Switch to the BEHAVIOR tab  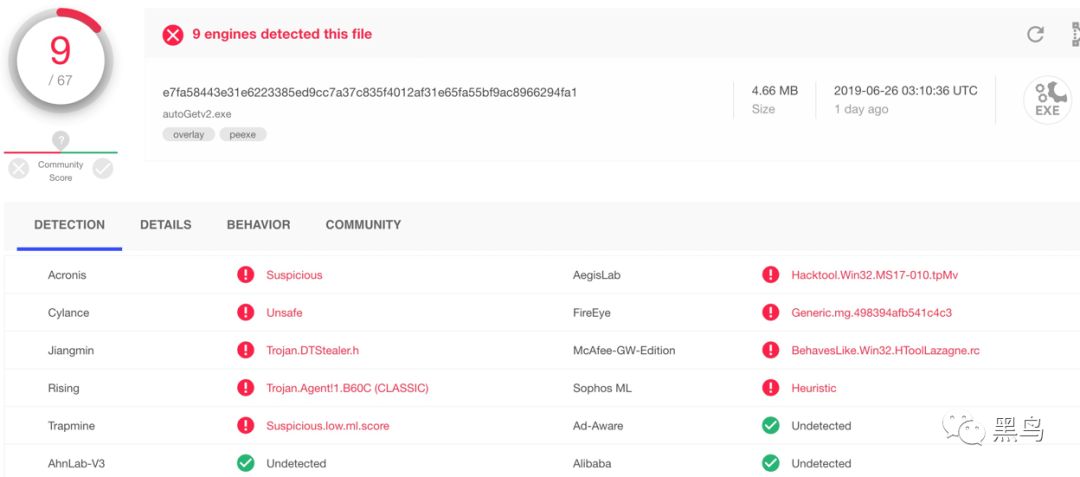258,225
